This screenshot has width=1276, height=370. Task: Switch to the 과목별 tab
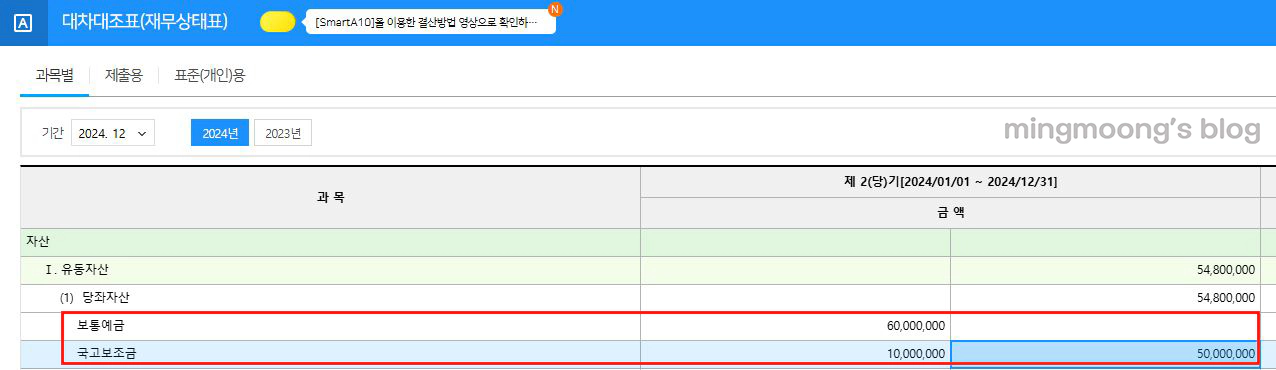[54, 75]
